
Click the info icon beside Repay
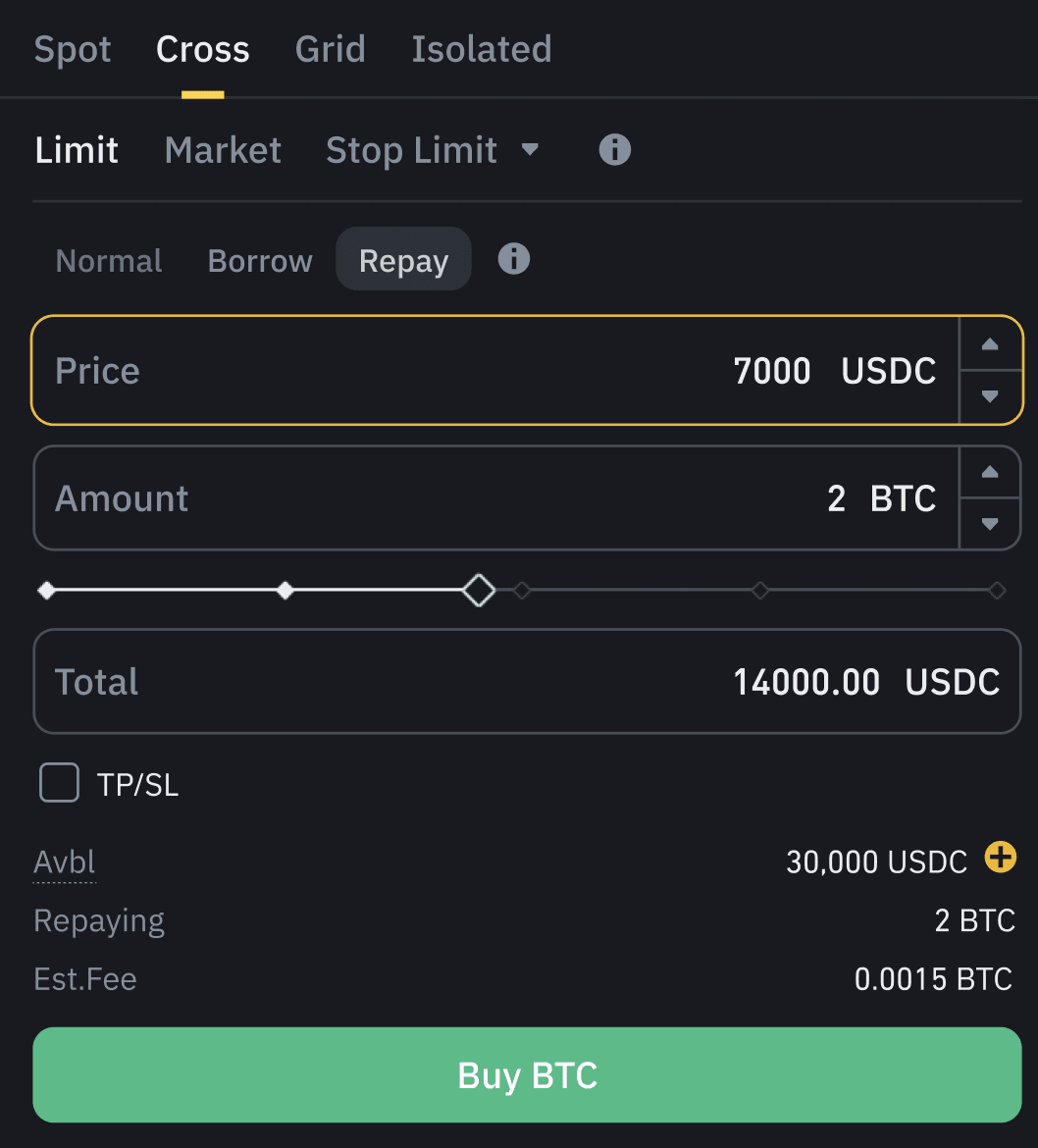point(513,259)
